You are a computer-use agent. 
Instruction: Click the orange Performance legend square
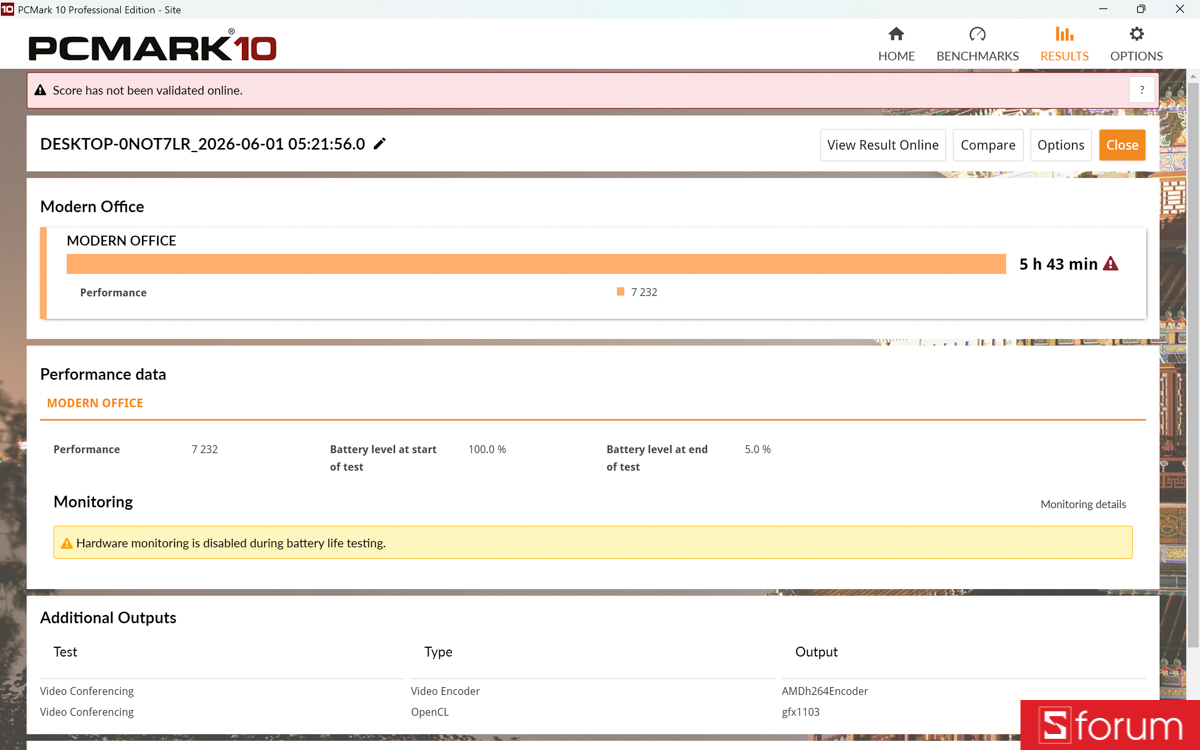pos(620,292)
